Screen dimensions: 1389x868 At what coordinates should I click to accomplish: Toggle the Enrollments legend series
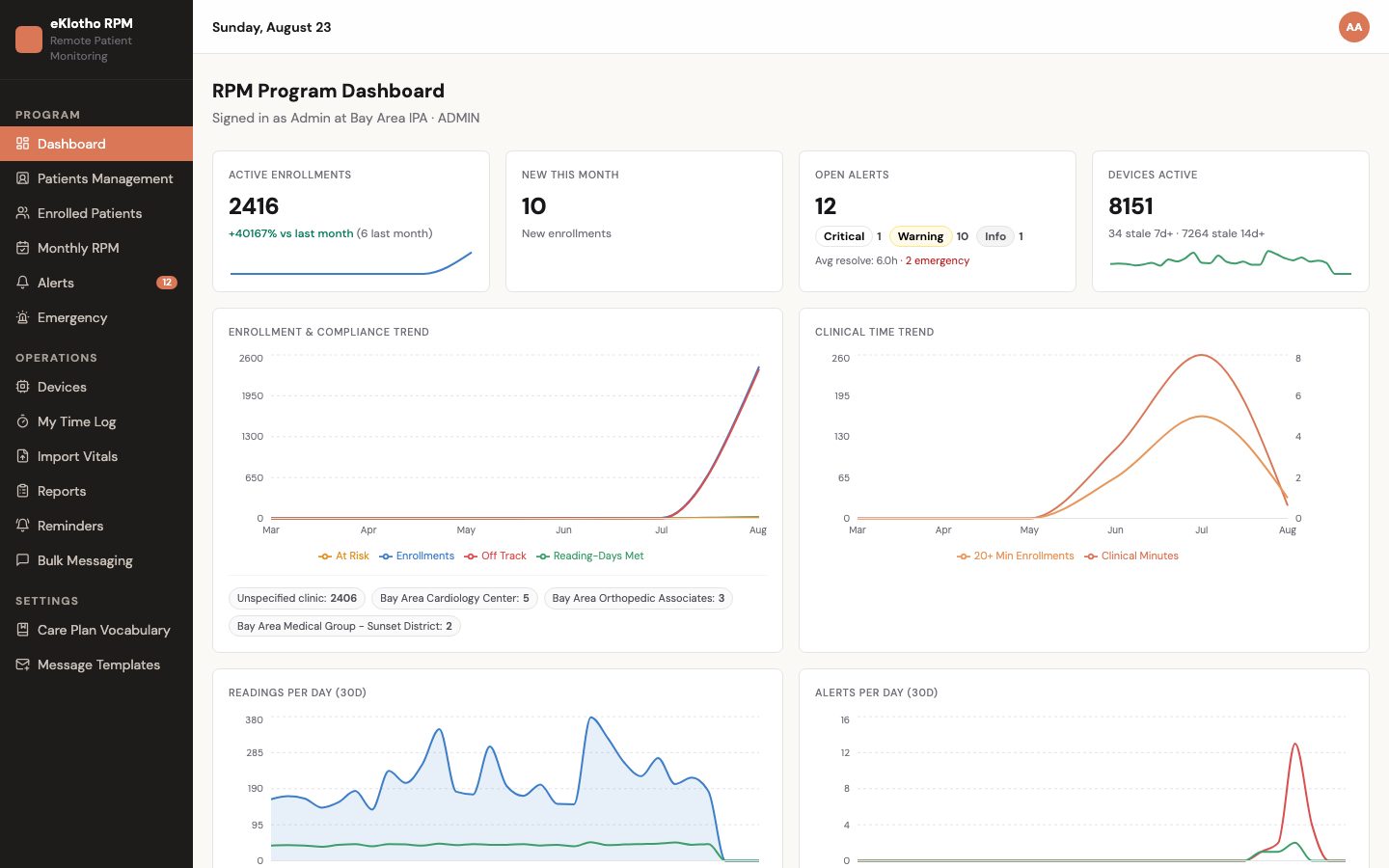417,556
